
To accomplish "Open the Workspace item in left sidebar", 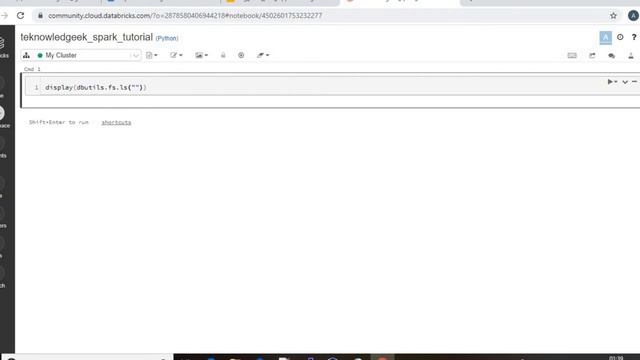I will point(3,118).
